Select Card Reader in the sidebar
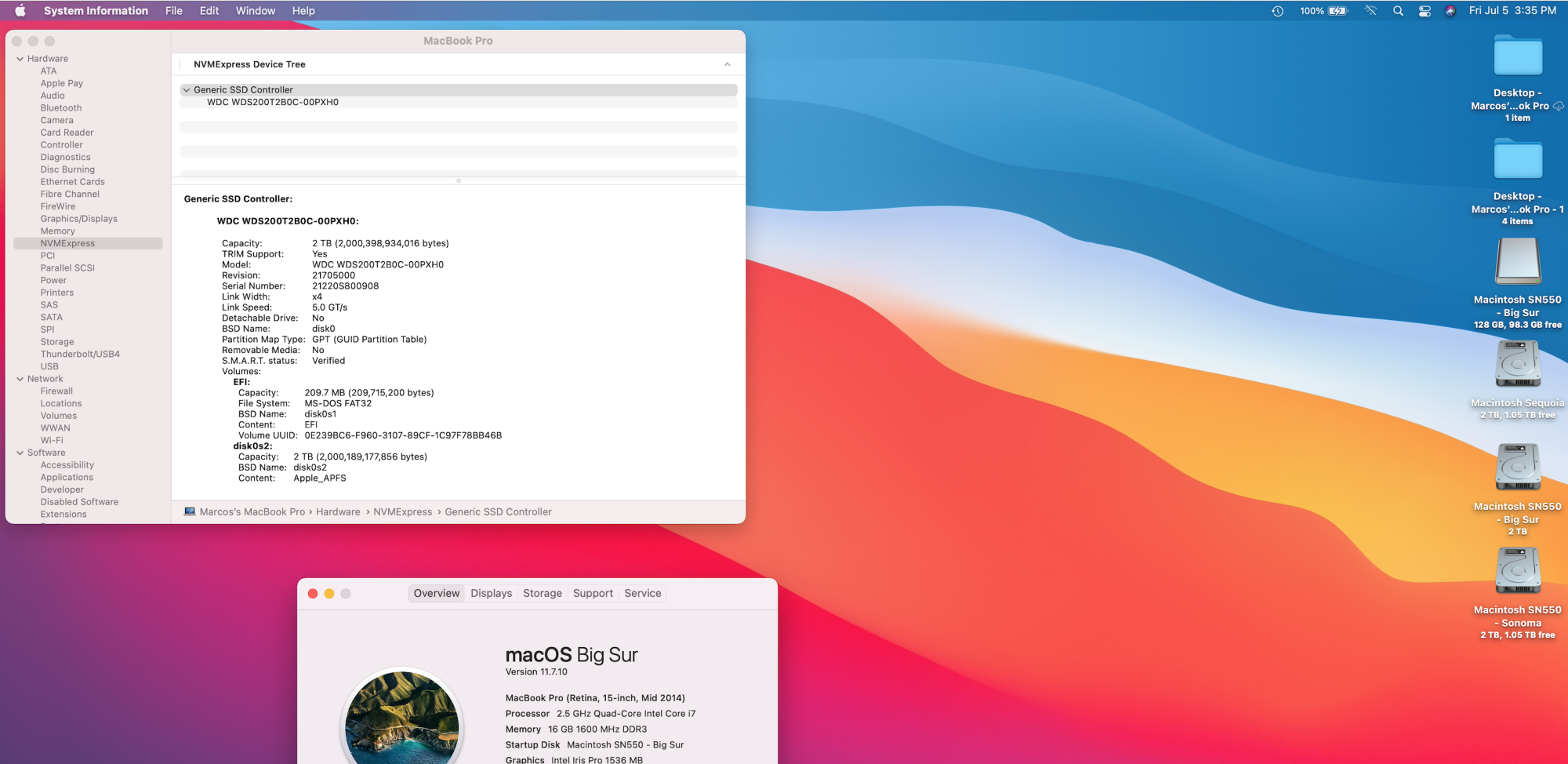 67,133
